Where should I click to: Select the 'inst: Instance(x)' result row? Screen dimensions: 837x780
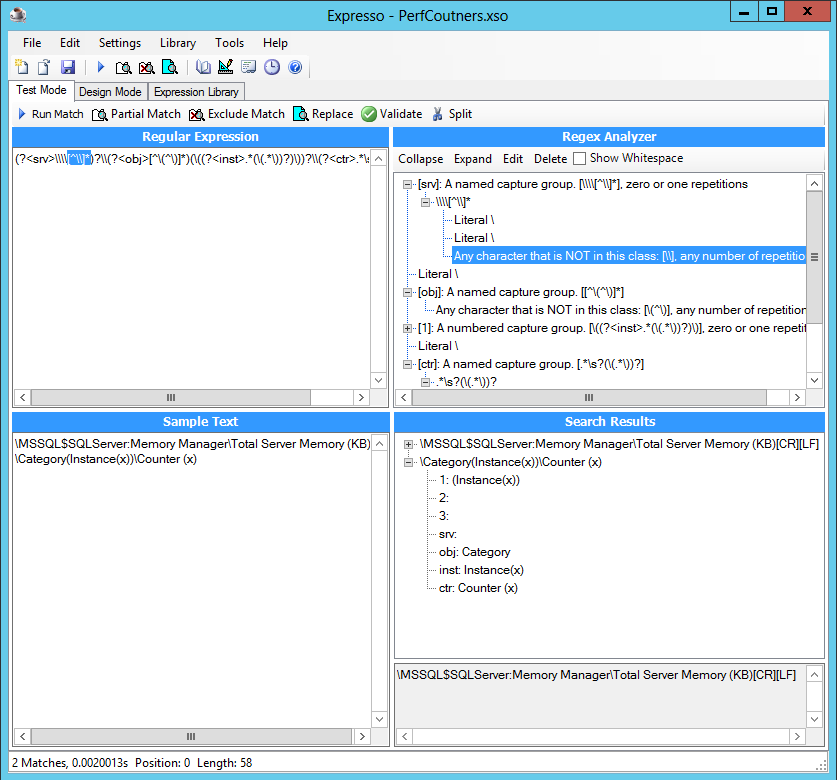481,570
